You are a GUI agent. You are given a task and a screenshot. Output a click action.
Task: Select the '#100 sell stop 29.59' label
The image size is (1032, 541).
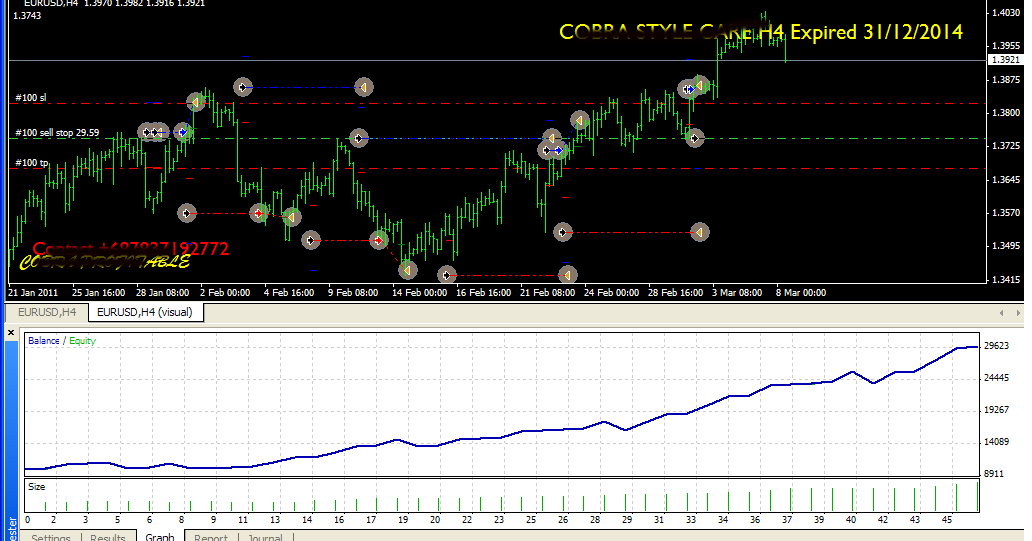[x=57, y=132]
